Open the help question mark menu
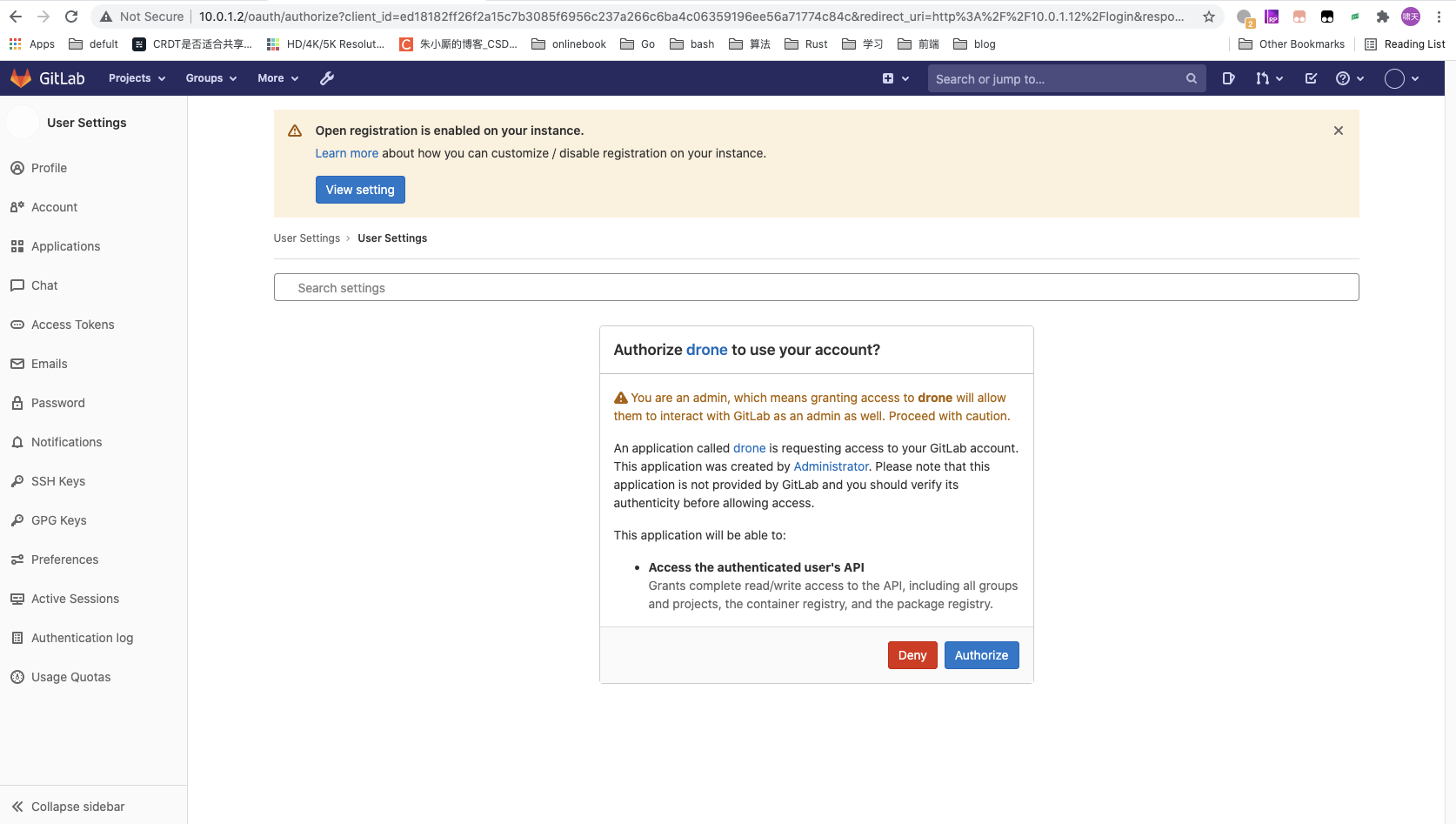Viewport: 1456px width, 824px height. [1350, 78]
